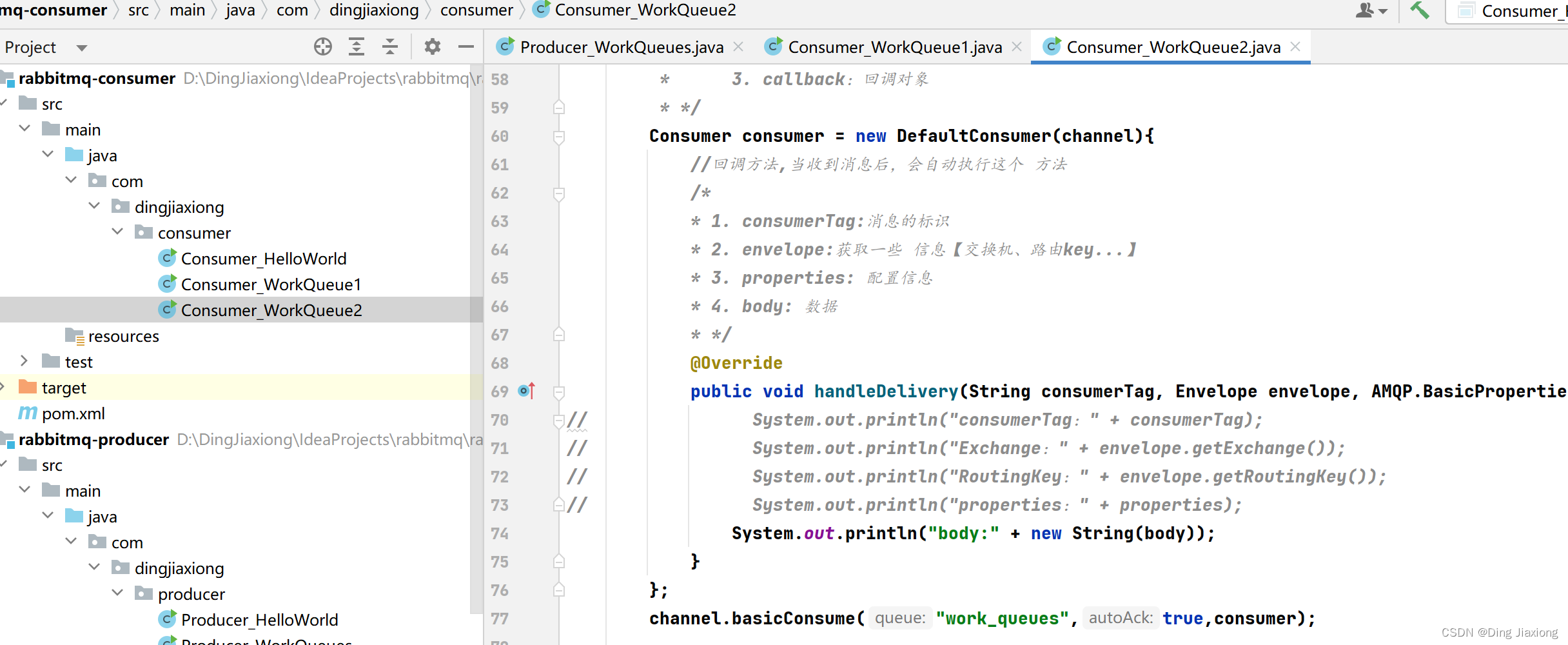Click fold marker at line 59
The image size is (1568, 645).
coord(559,108)
